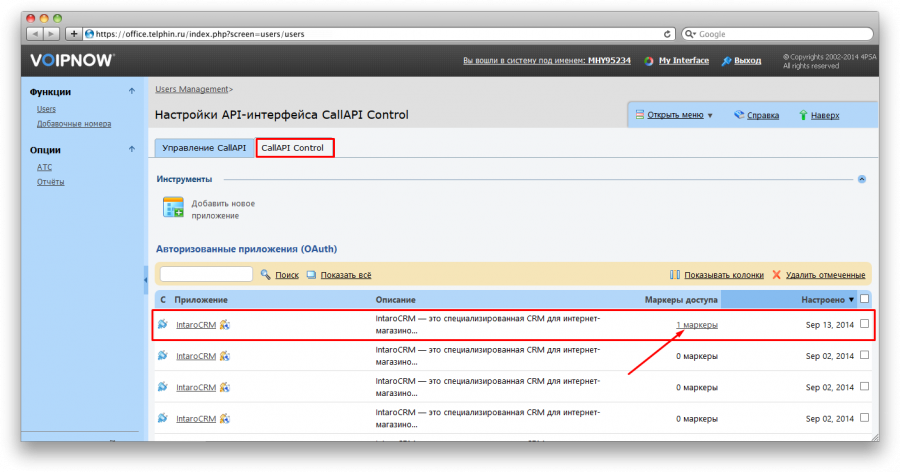Image resolution: width=900 pixels, height=472 pixels.
Task: Click the Sep 13, 2014 date cell
Action: coord(829,325)
